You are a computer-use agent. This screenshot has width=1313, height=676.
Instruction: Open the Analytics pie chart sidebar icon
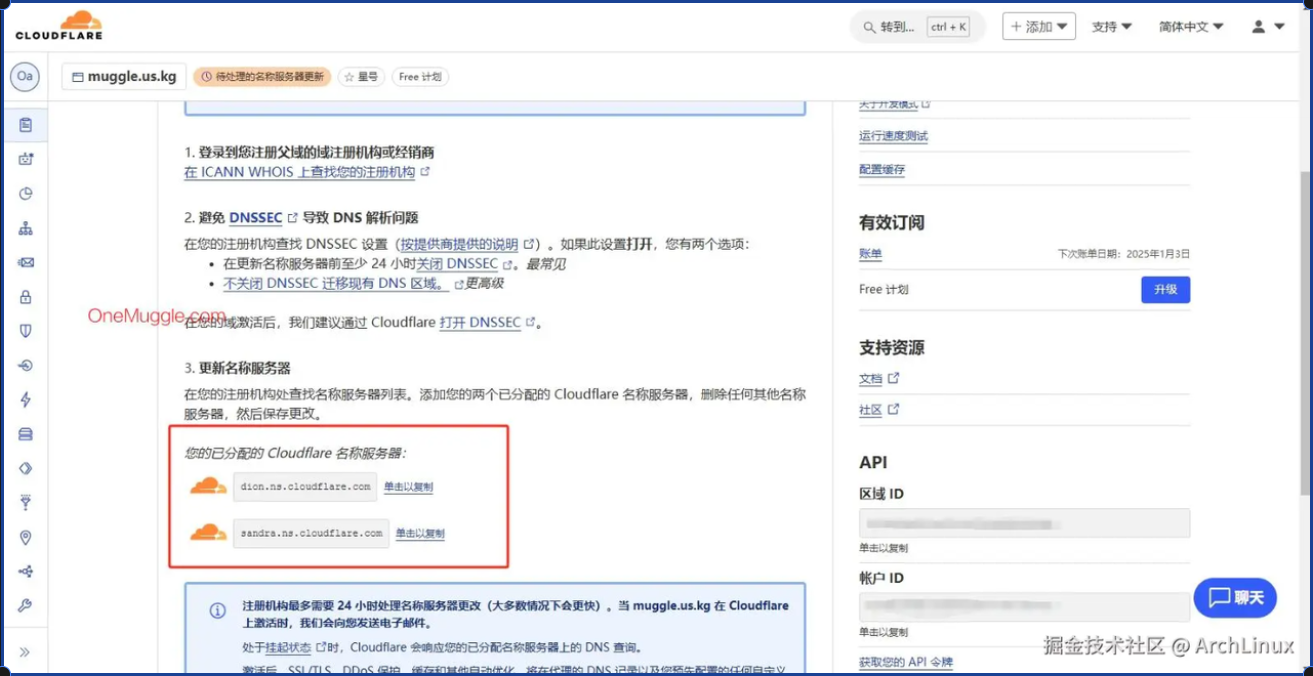click(25, 194)
